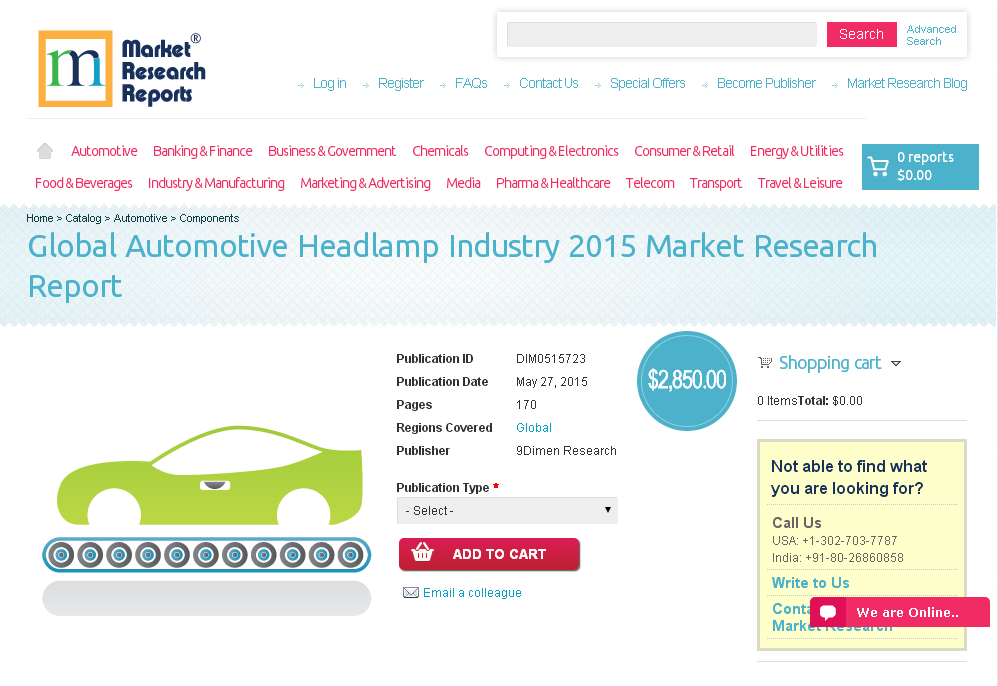Click Components in the breadcrumb trail
The image size is (998, 686).
pyautogui.click(x=209, y=218)
